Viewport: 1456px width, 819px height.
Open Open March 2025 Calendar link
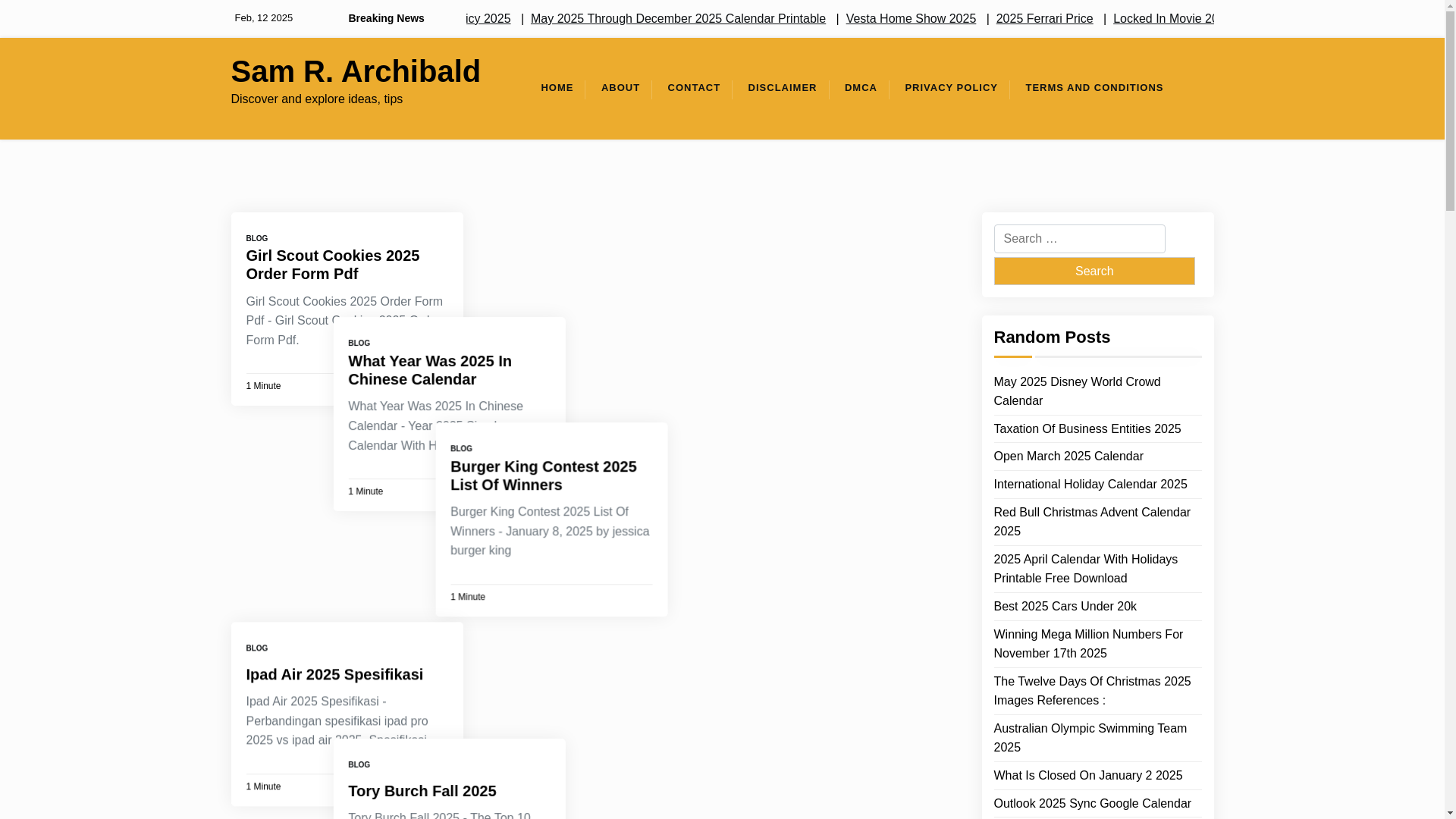tap(1068, 457)
